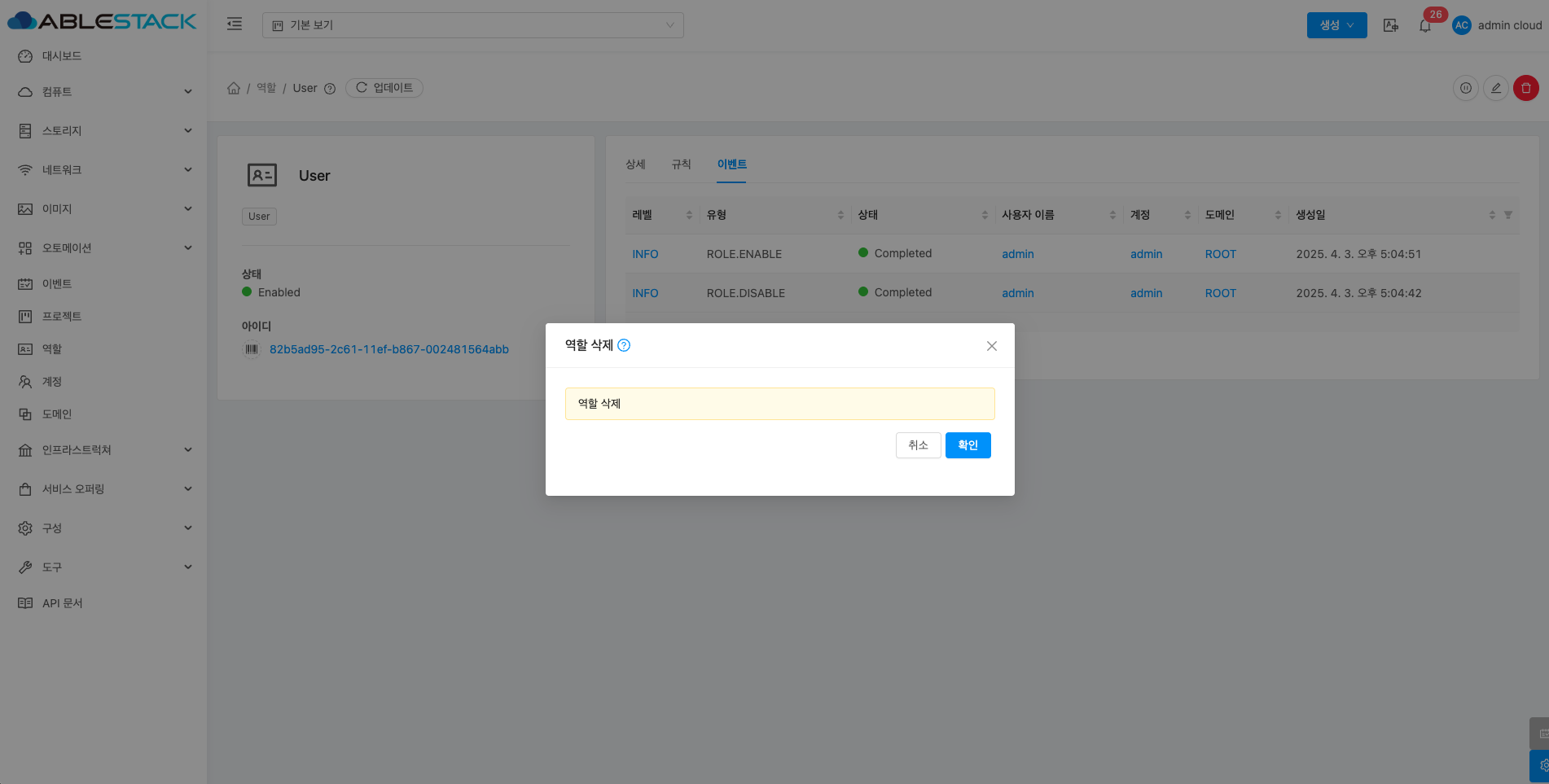This screenshot has width=1549, height=784.
Task: Switch to the 상세 tab
Action: pyautogui.click(x=635, y=164)
